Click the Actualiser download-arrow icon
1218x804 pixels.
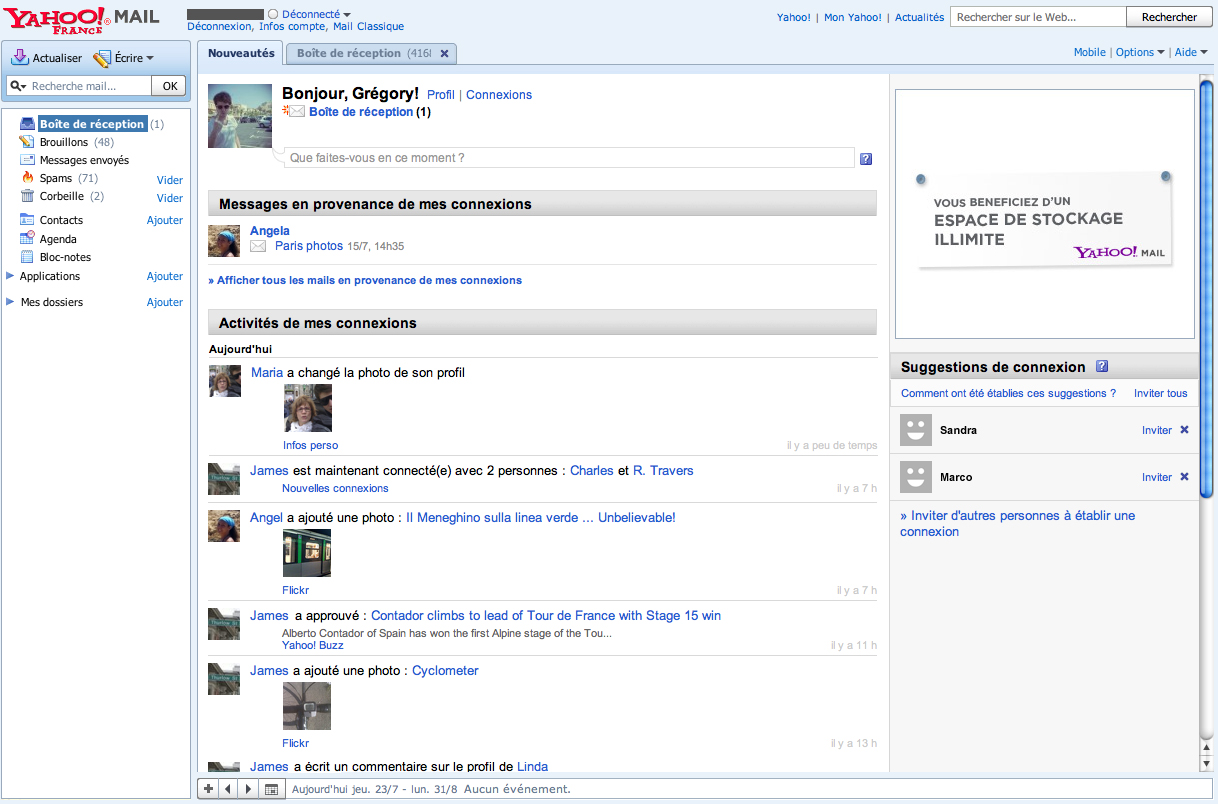tap(19, 58)
